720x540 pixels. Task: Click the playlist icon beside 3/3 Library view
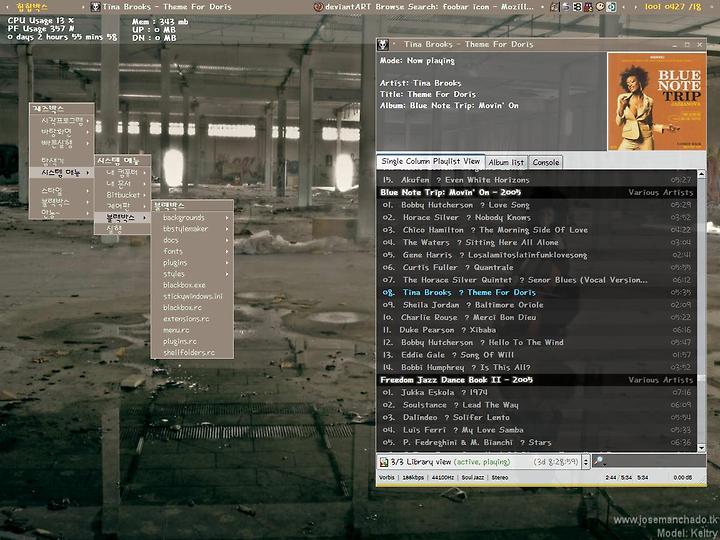pos(383,462)
